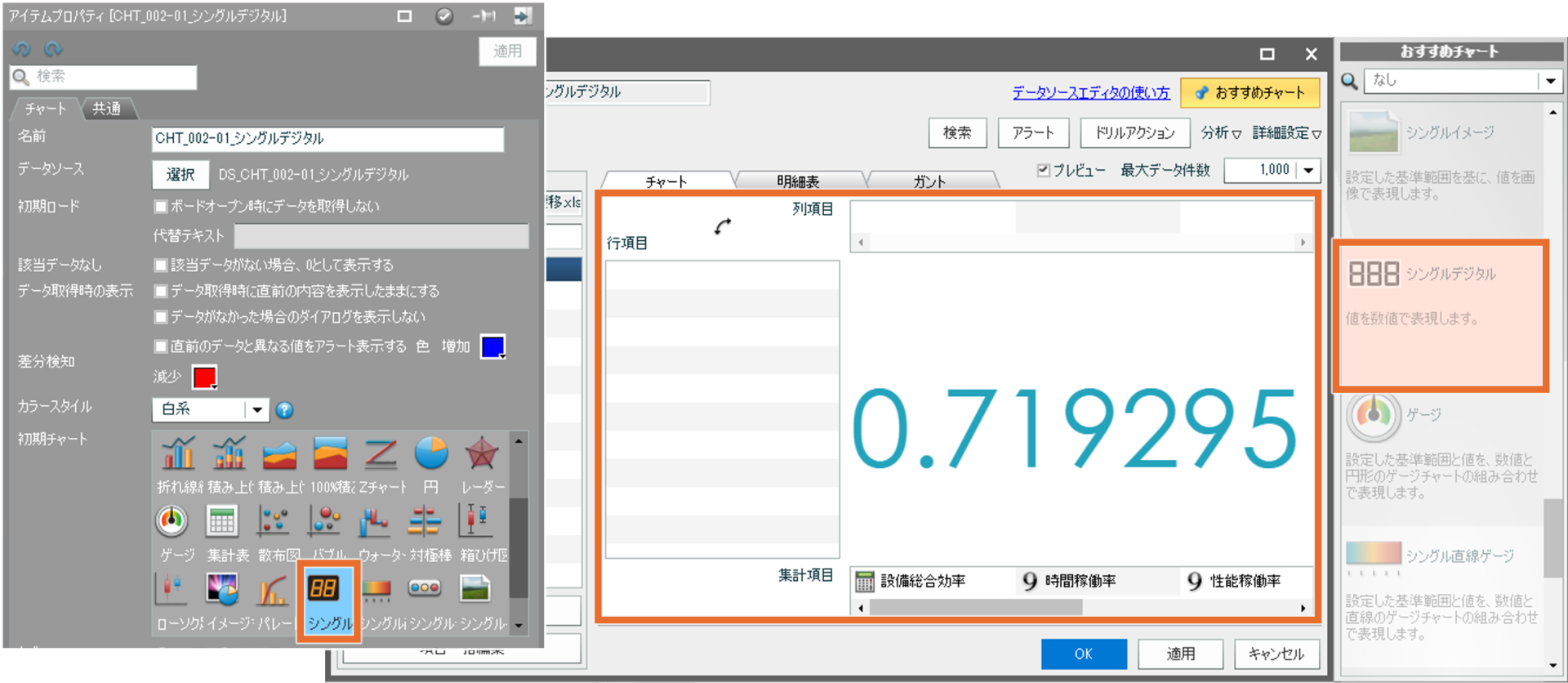
Task: Select the 円 pie chart icon
Action: 431,454
